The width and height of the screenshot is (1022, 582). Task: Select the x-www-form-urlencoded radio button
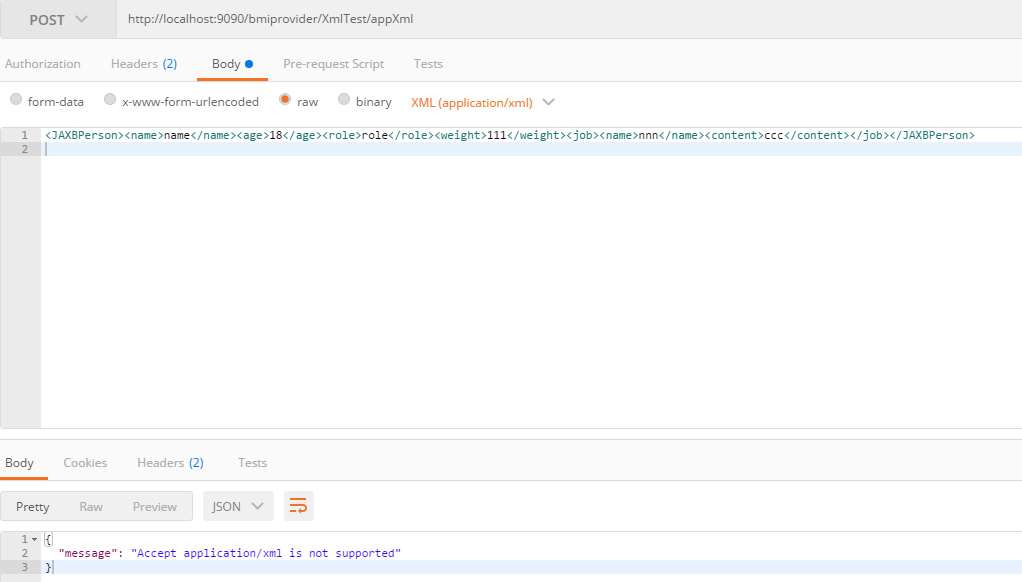110,99
